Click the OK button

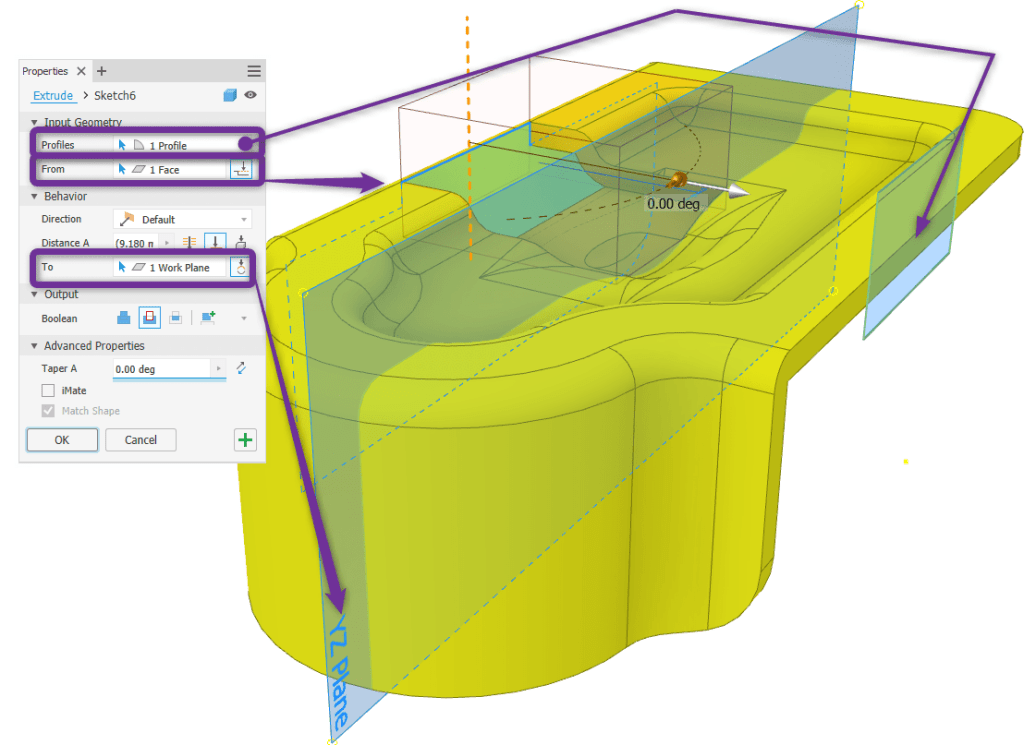point(62,440)
